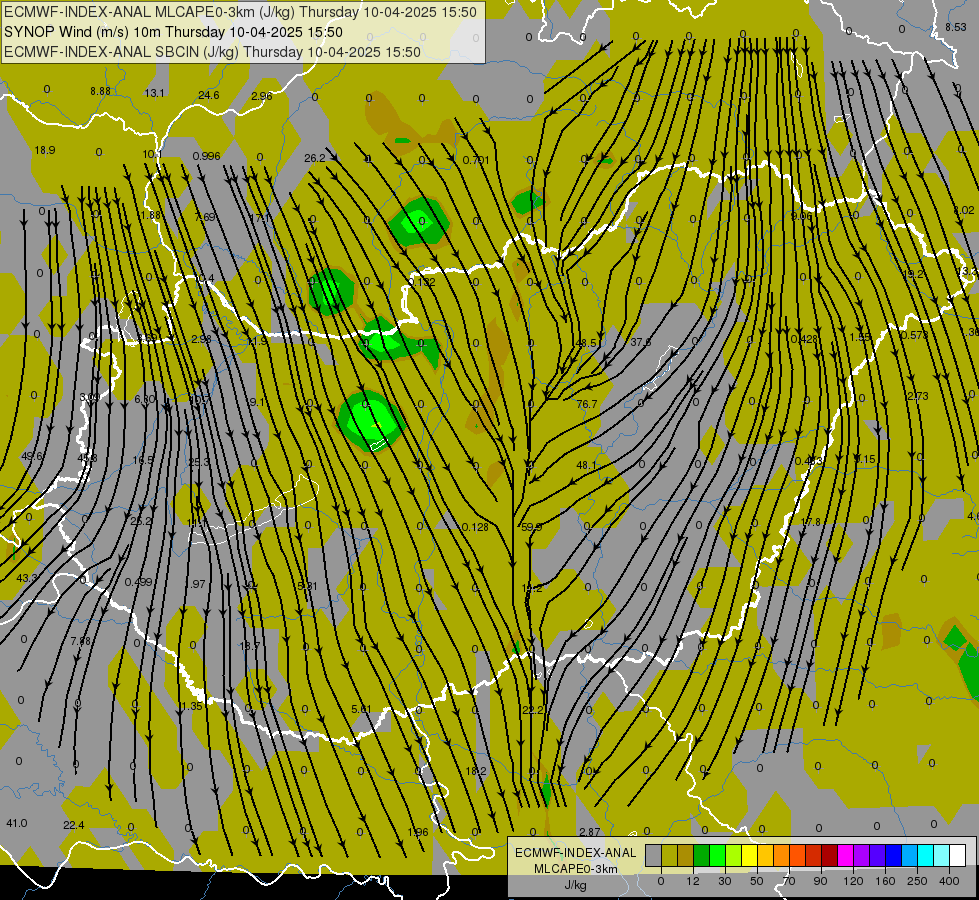Select the magenta legend color box
Screen dimensions: 979x900
845,856
